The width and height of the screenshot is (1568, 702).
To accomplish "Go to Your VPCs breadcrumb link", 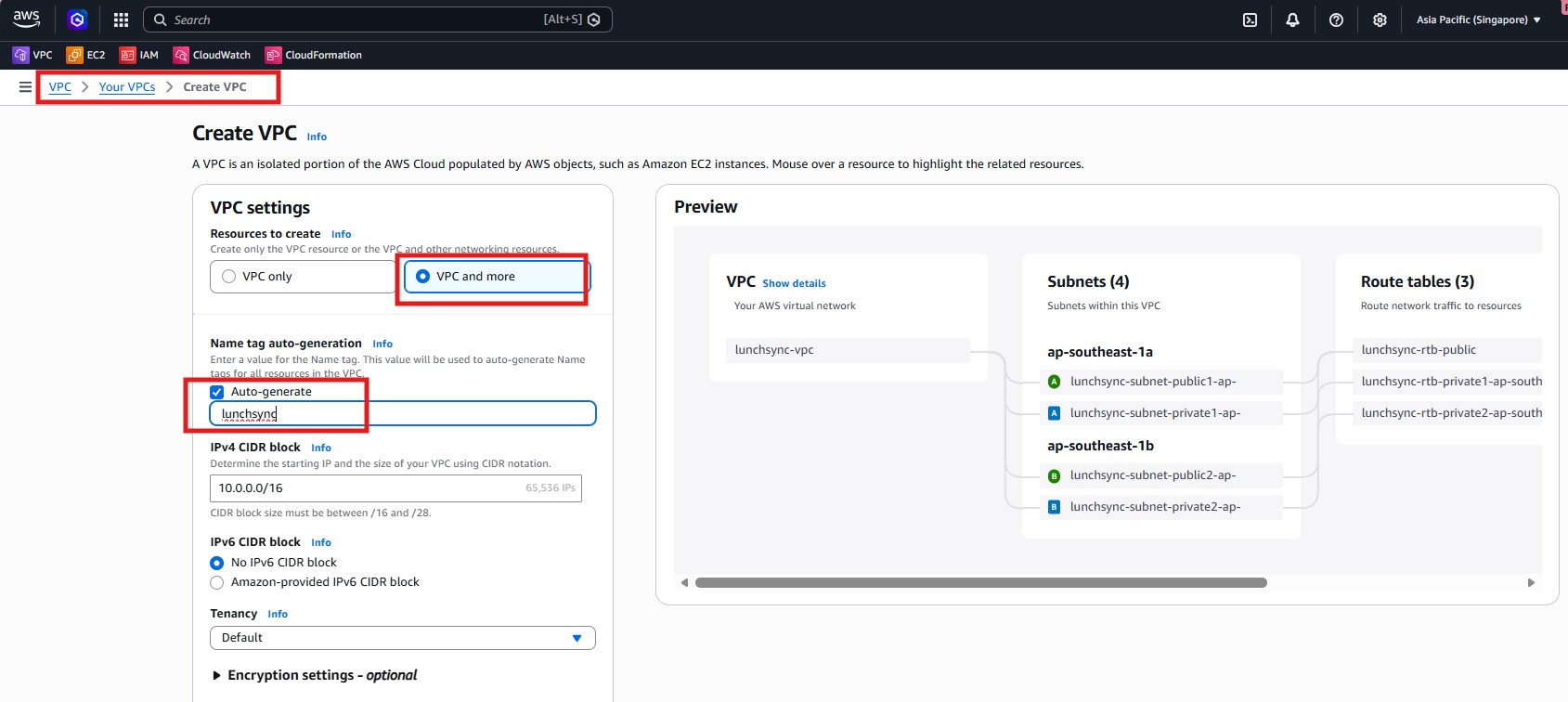I will click(x=127, y=87).
